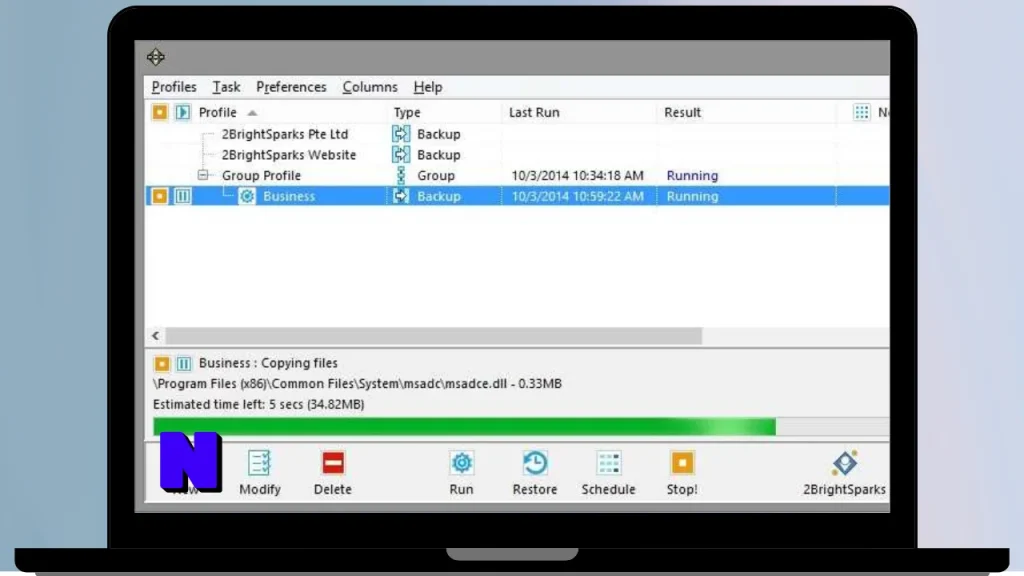The image size is (1024, 576).
Task: Click backup type icon for 2BrightSparks Pte Ltd
Action: (x=401, y=134)
